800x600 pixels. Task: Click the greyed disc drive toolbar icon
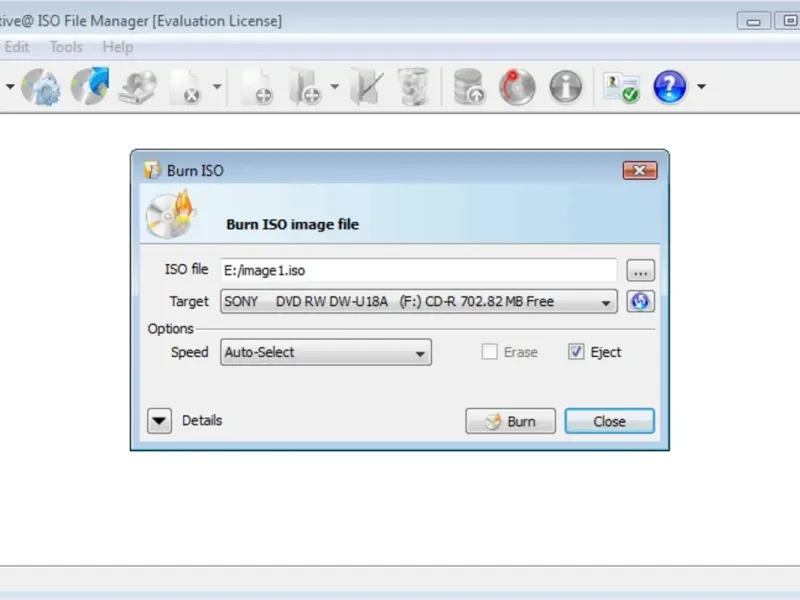[138, 88]
